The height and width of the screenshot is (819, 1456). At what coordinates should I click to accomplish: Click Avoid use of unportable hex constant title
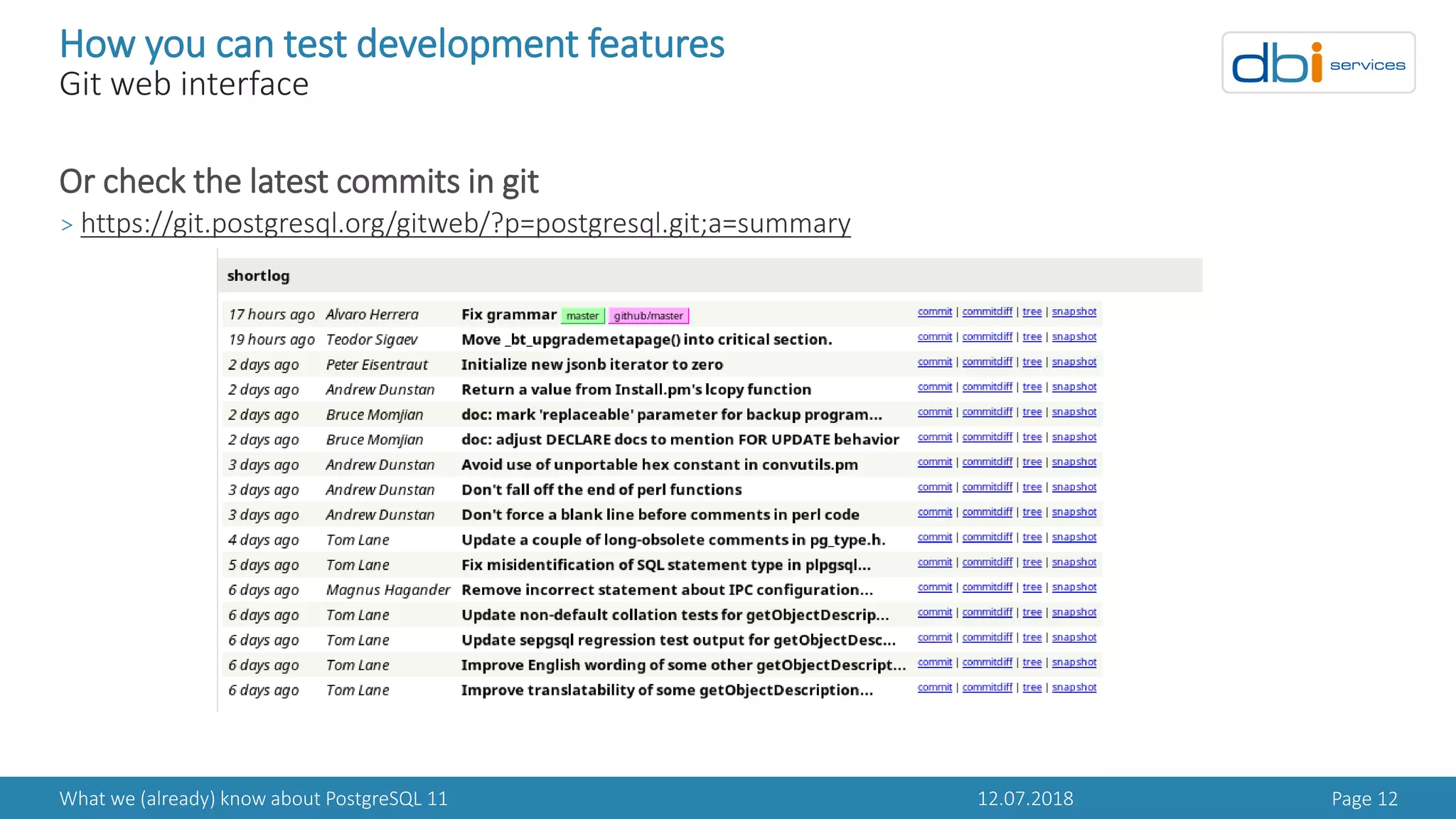coord(660,464)
